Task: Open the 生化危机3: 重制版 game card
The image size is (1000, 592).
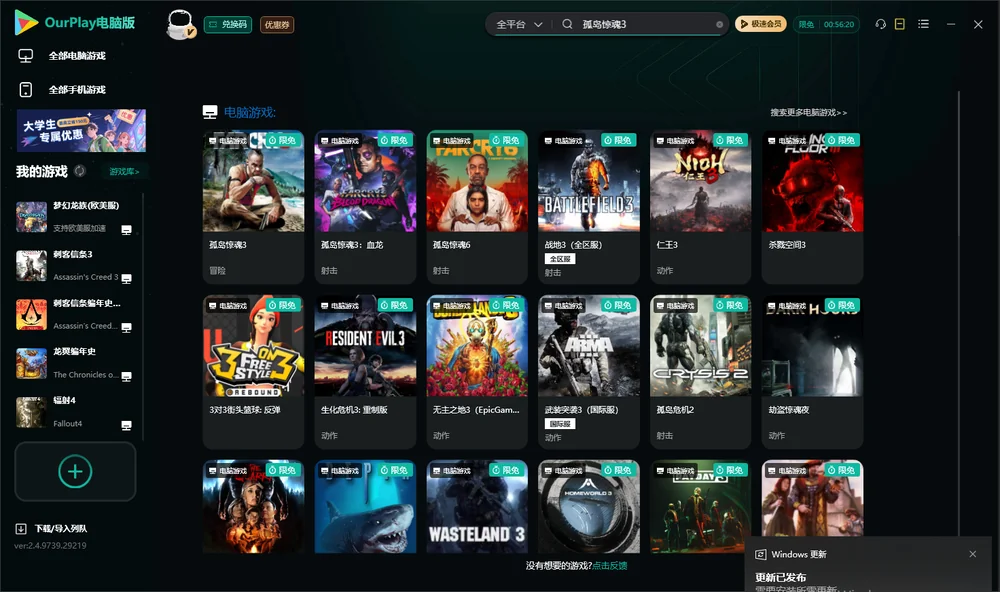Action: 365,372
